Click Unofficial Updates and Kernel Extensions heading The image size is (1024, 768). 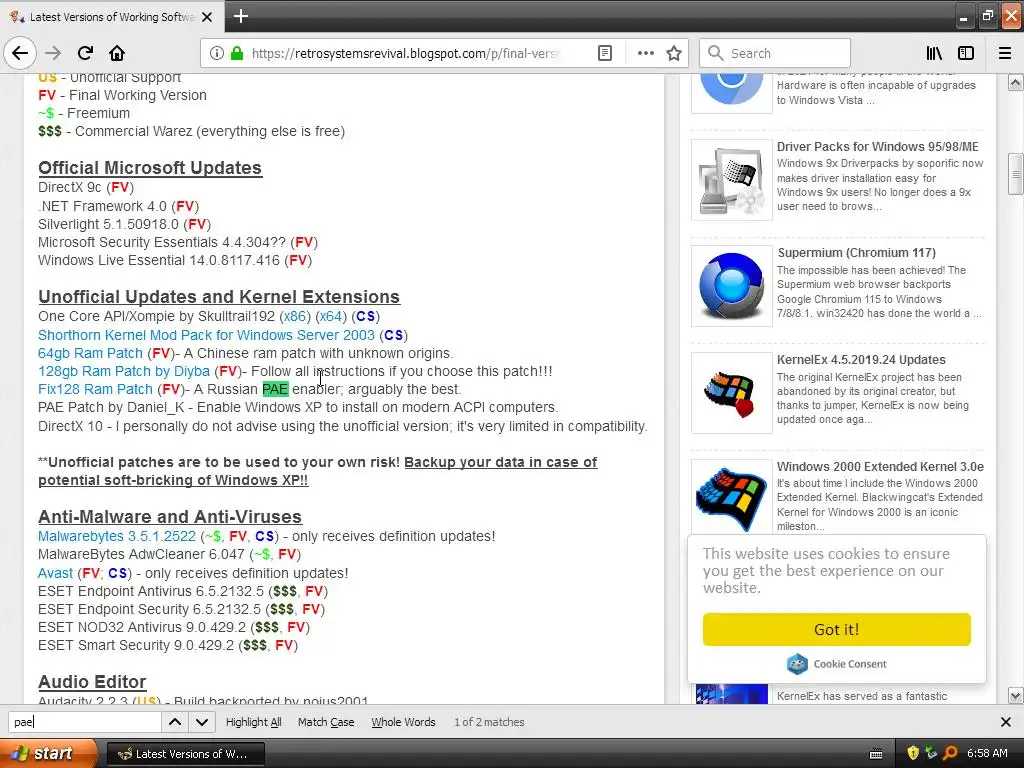tap(219, 296)
